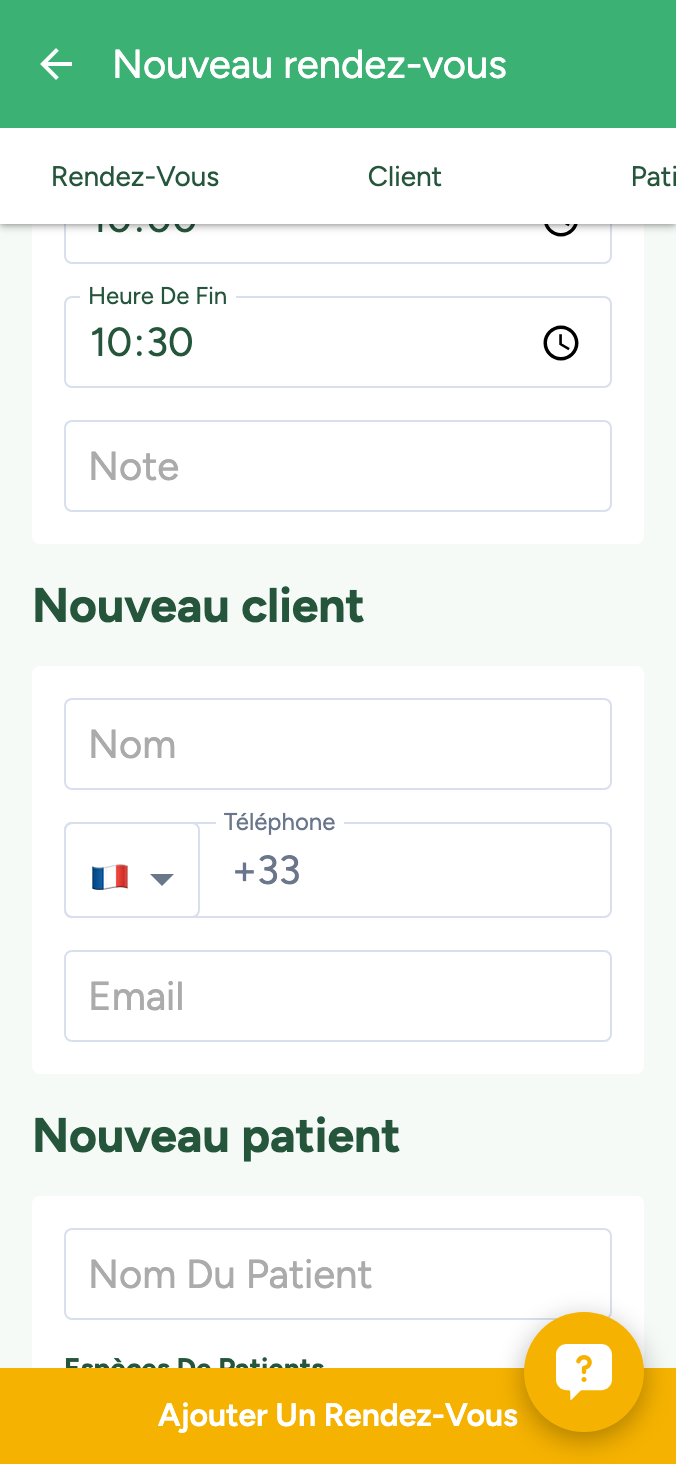This screenshot has width=676, height=1464.
Task: Switch to the Rendez-Vous tab
Action: [135, 177]
